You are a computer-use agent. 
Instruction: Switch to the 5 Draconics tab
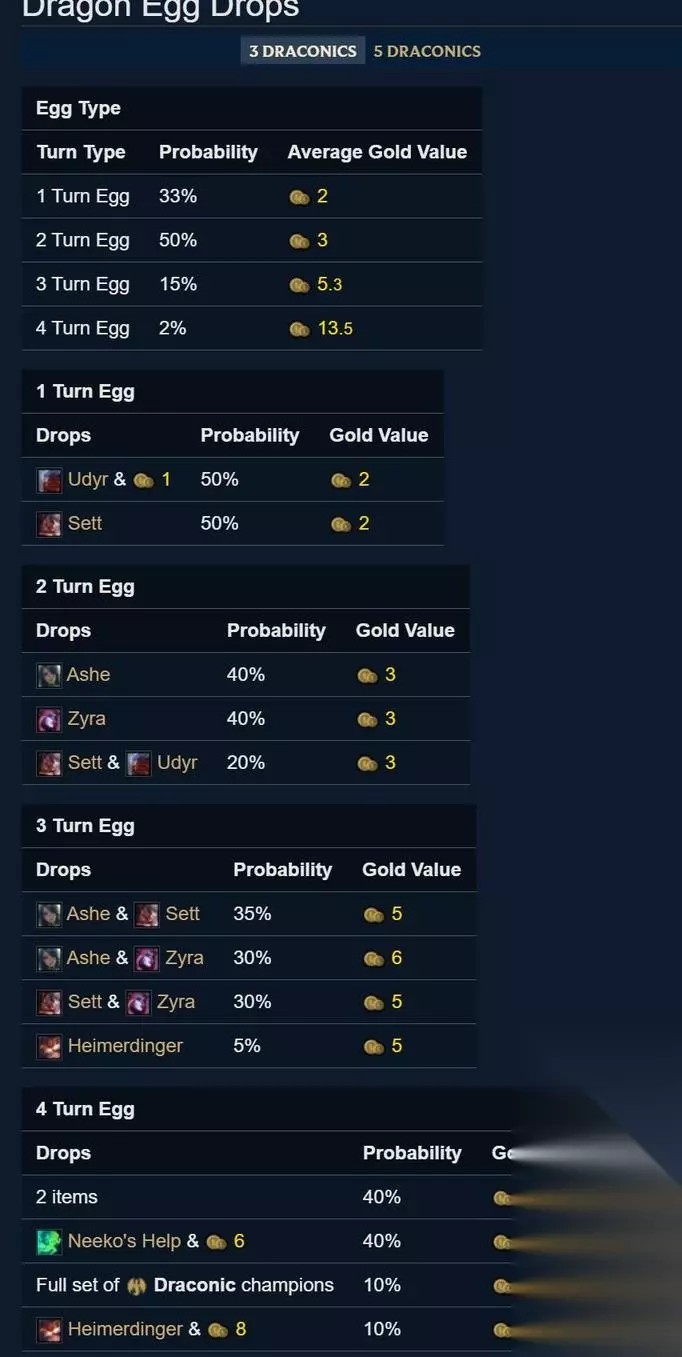[x=427, y=51]
